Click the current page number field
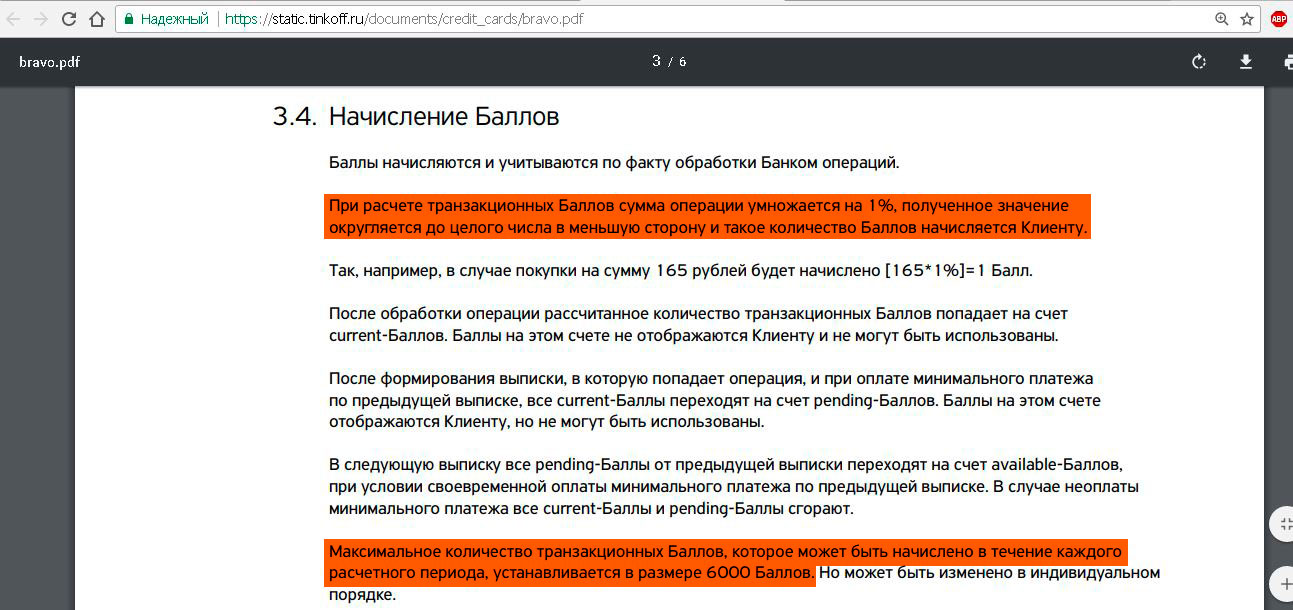This screenshot has width=1293, height=610. point(656,62)
